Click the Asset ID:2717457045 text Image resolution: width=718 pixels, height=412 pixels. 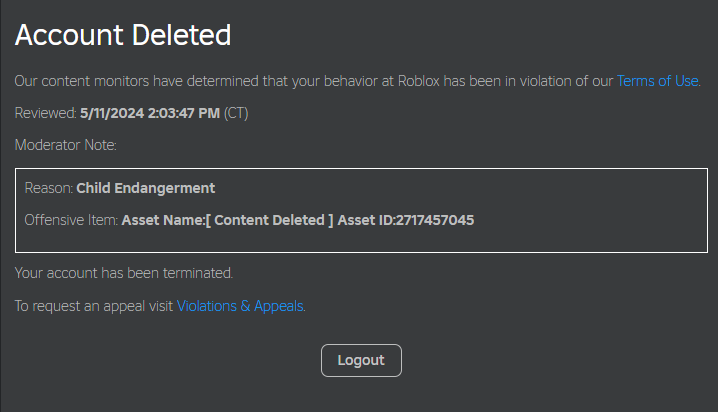(x=406, y=220)
